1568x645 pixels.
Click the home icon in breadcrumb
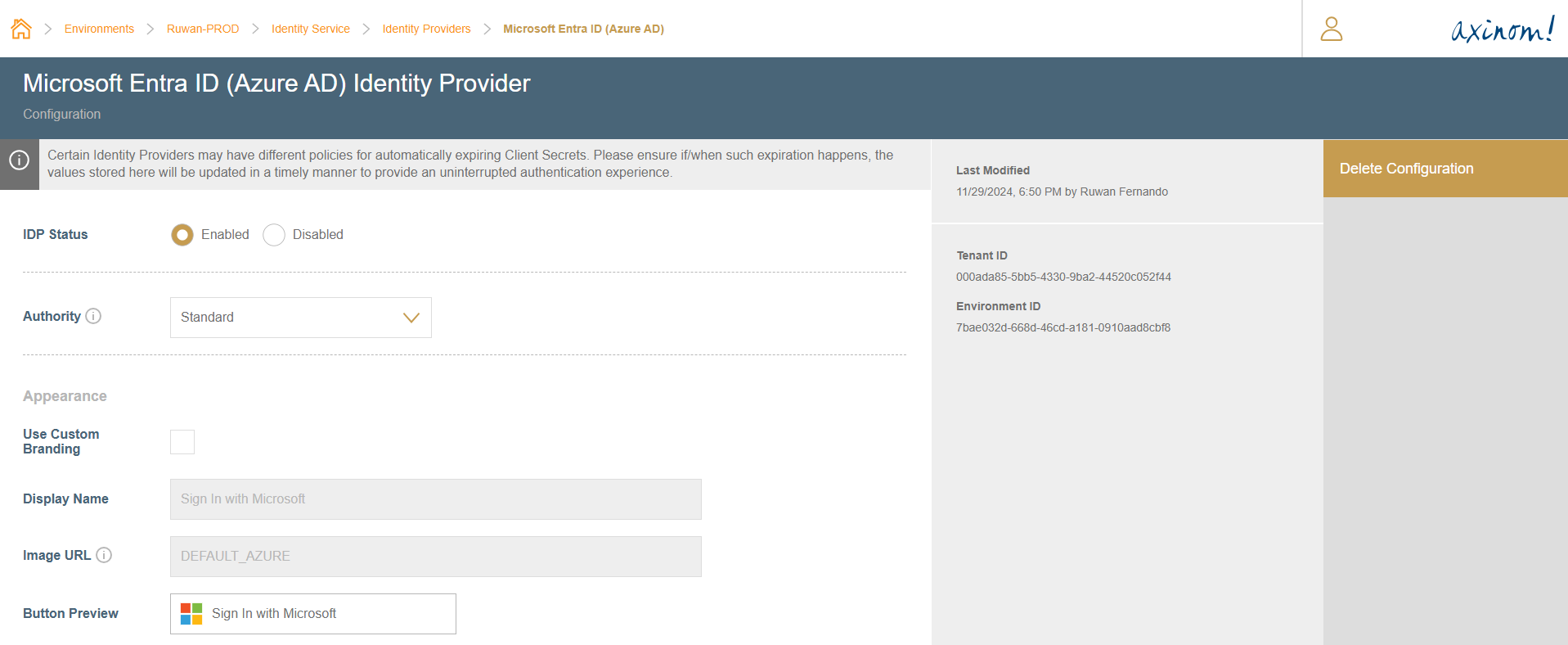pos(21,29)
